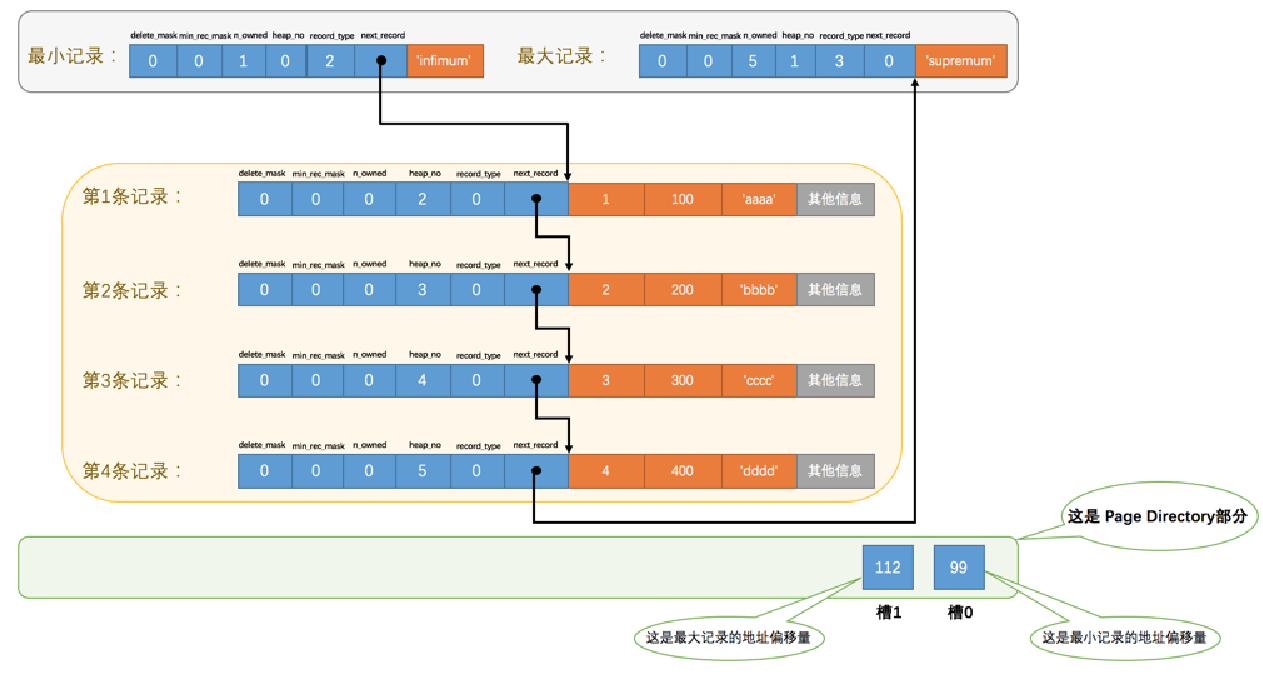Screen dimensions: 1263x675
Task: Click the slot box showing 112
Action: click(x=887, y=567)
